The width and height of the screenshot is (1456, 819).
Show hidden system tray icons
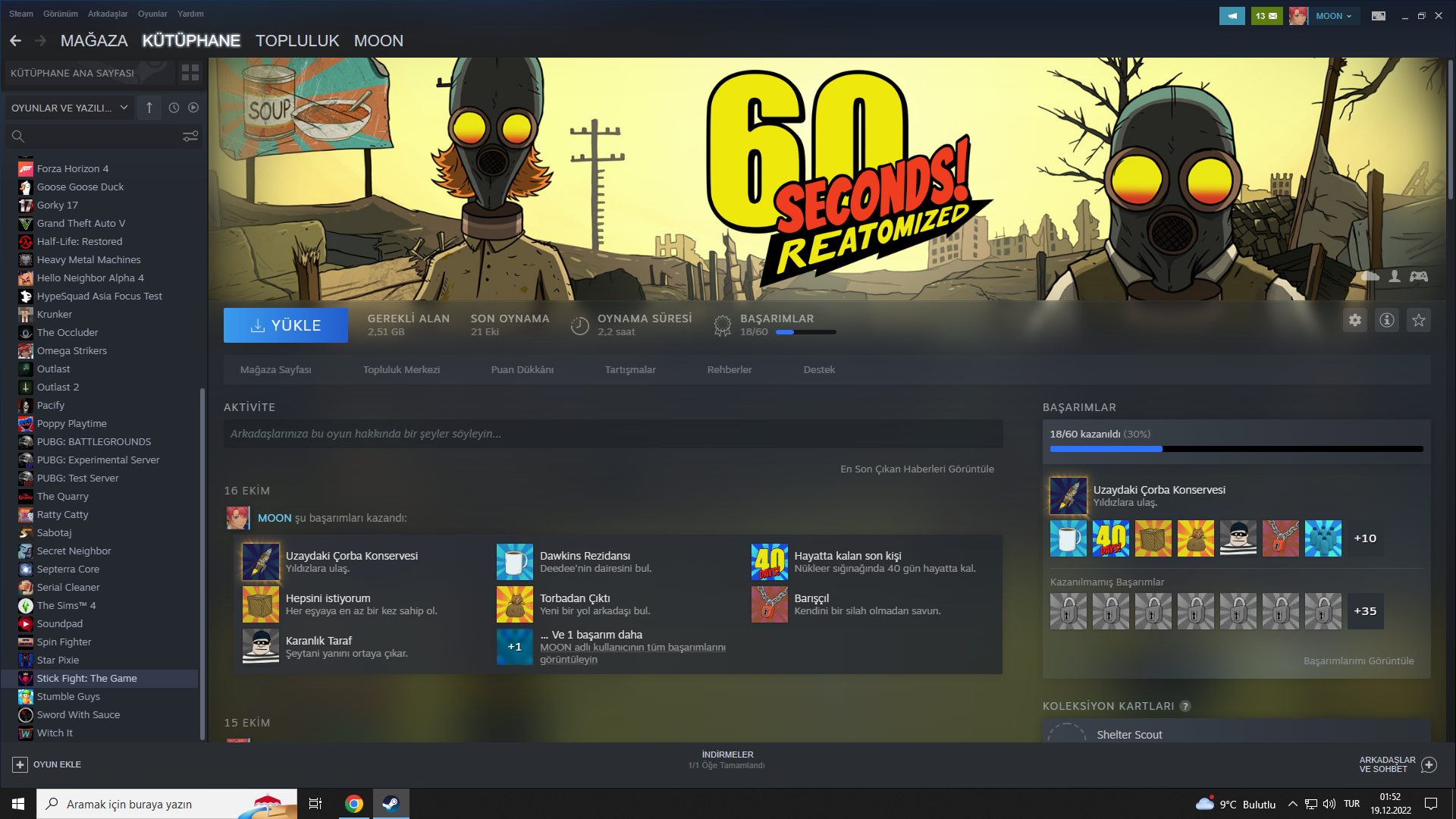[1292, 804]
